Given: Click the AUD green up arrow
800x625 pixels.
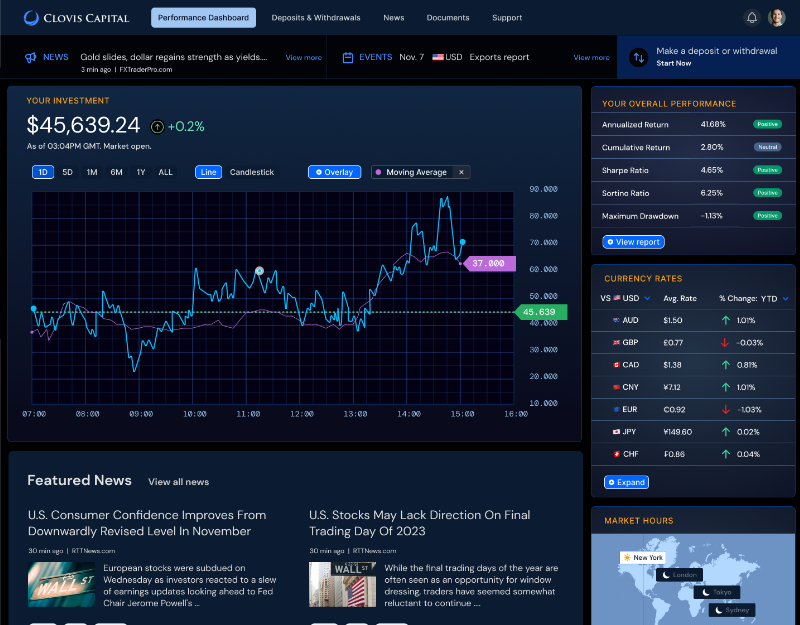Looking at the screenshot, I should click(725, 320).
